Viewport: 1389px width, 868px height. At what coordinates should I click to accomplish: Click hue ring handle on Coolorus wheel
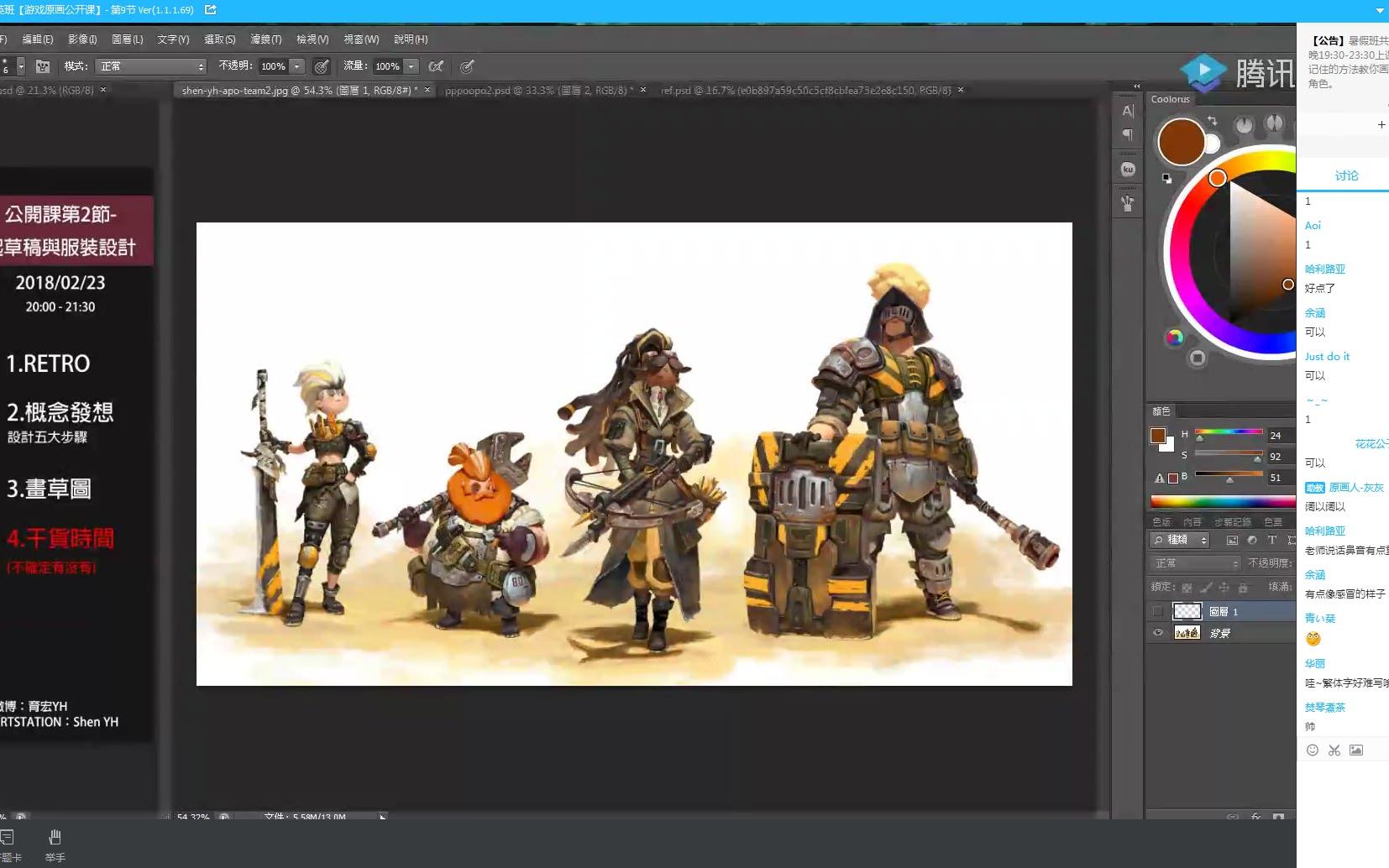point(1217,178)
